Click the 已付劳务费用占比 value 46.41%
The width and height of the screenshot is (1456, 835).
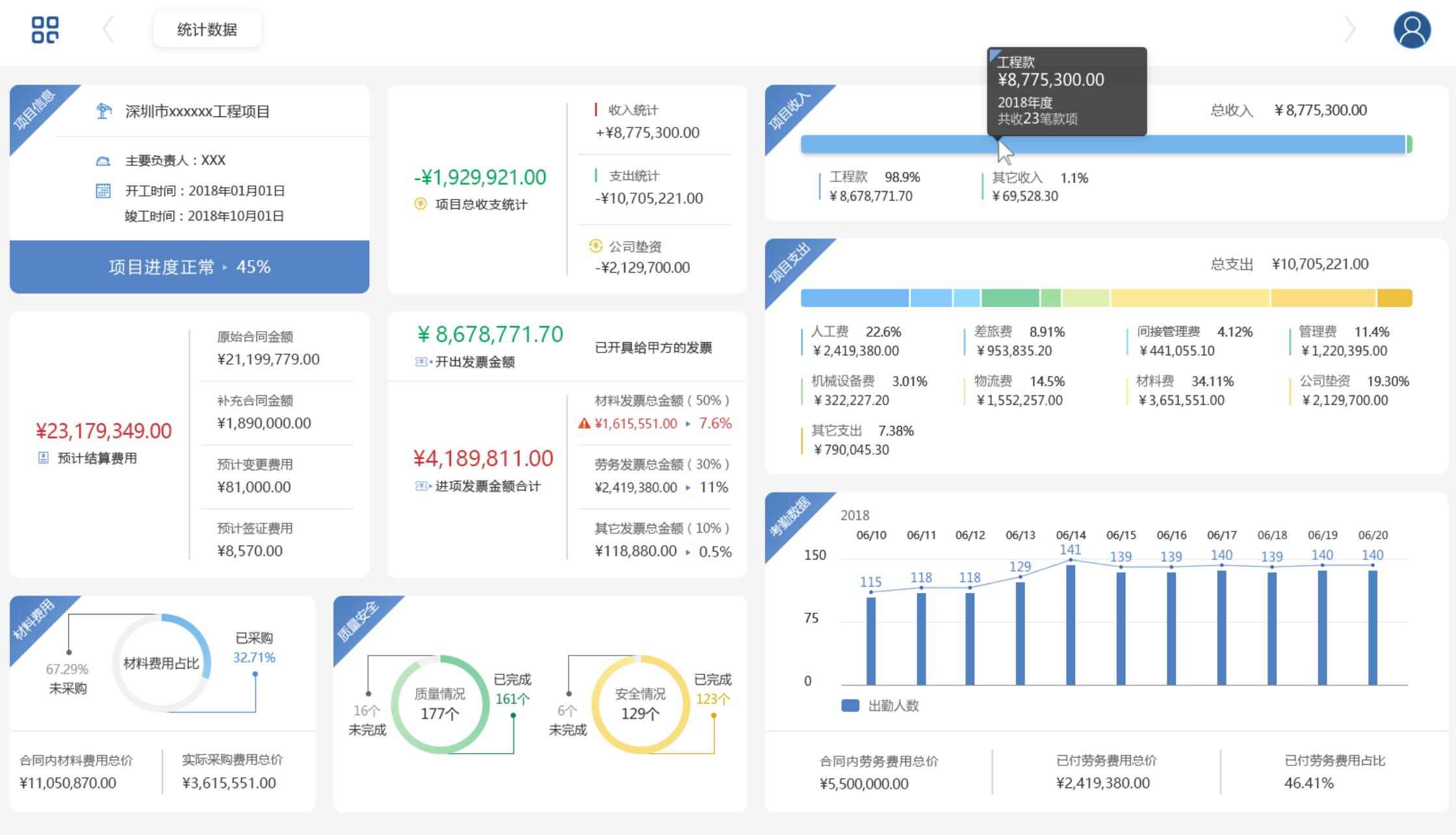point(1308,783)
